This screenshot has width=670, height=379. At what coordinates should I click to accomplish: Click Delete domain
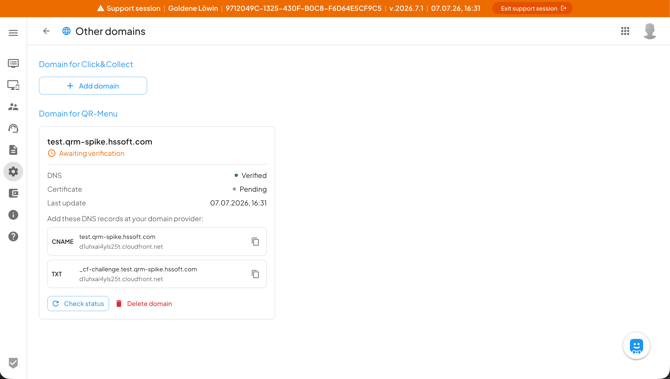[144, 303]
